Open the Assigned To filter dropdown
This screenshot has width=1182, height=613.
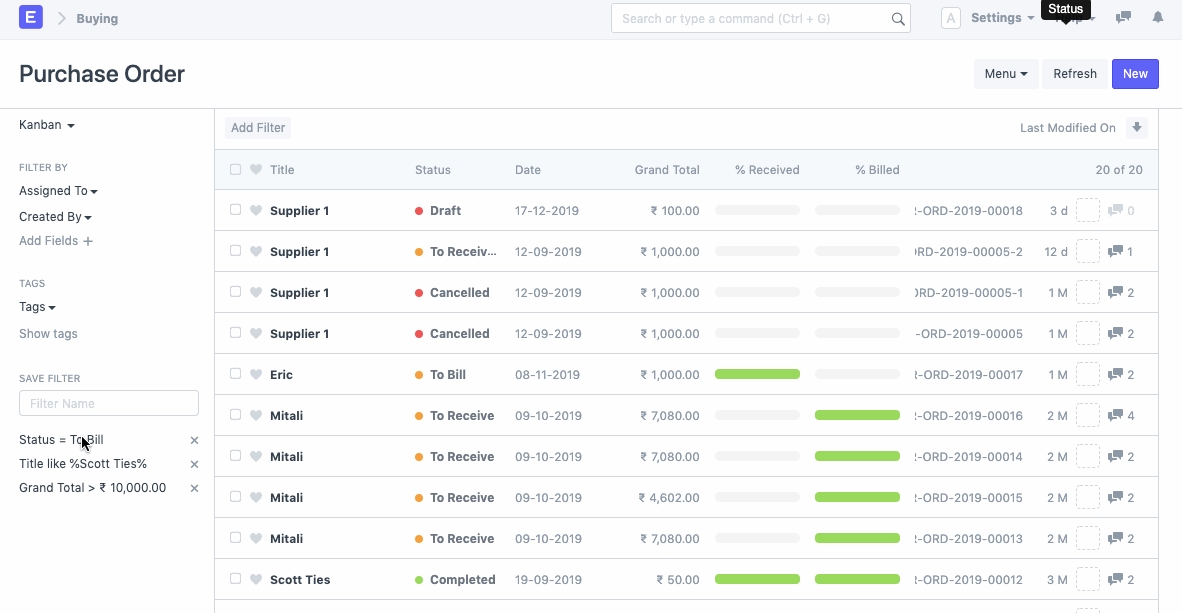tap(58, 191)
